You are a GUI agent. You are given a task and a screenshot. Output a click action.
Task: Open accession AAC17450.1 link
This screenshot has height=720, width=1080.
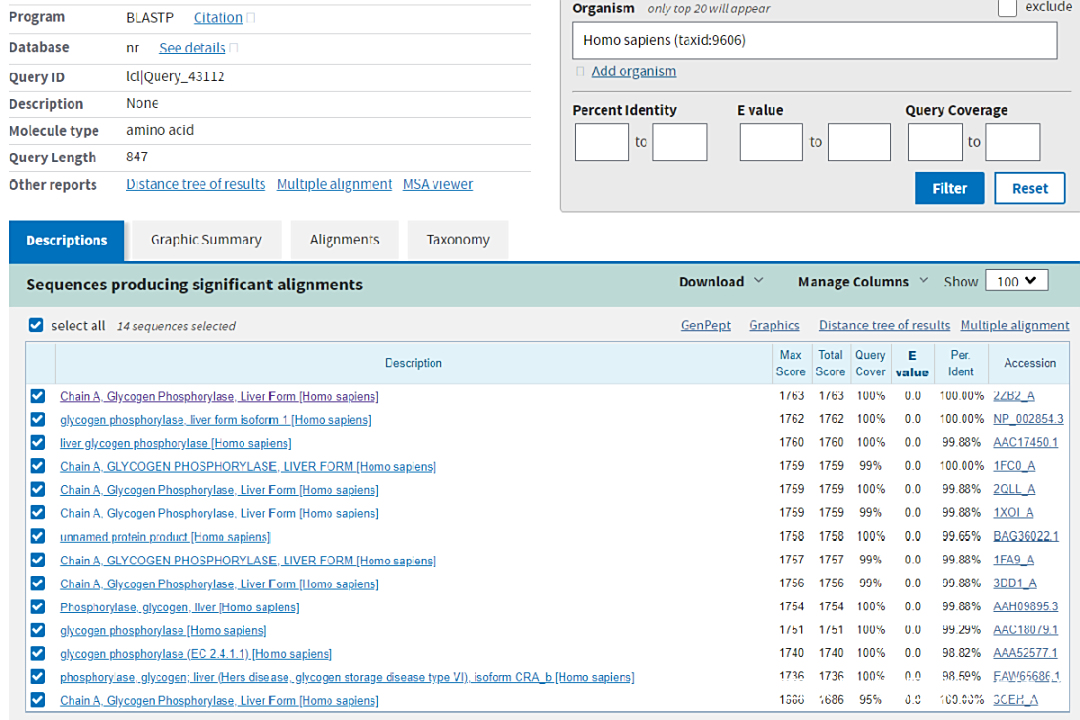coord(1025,443)
